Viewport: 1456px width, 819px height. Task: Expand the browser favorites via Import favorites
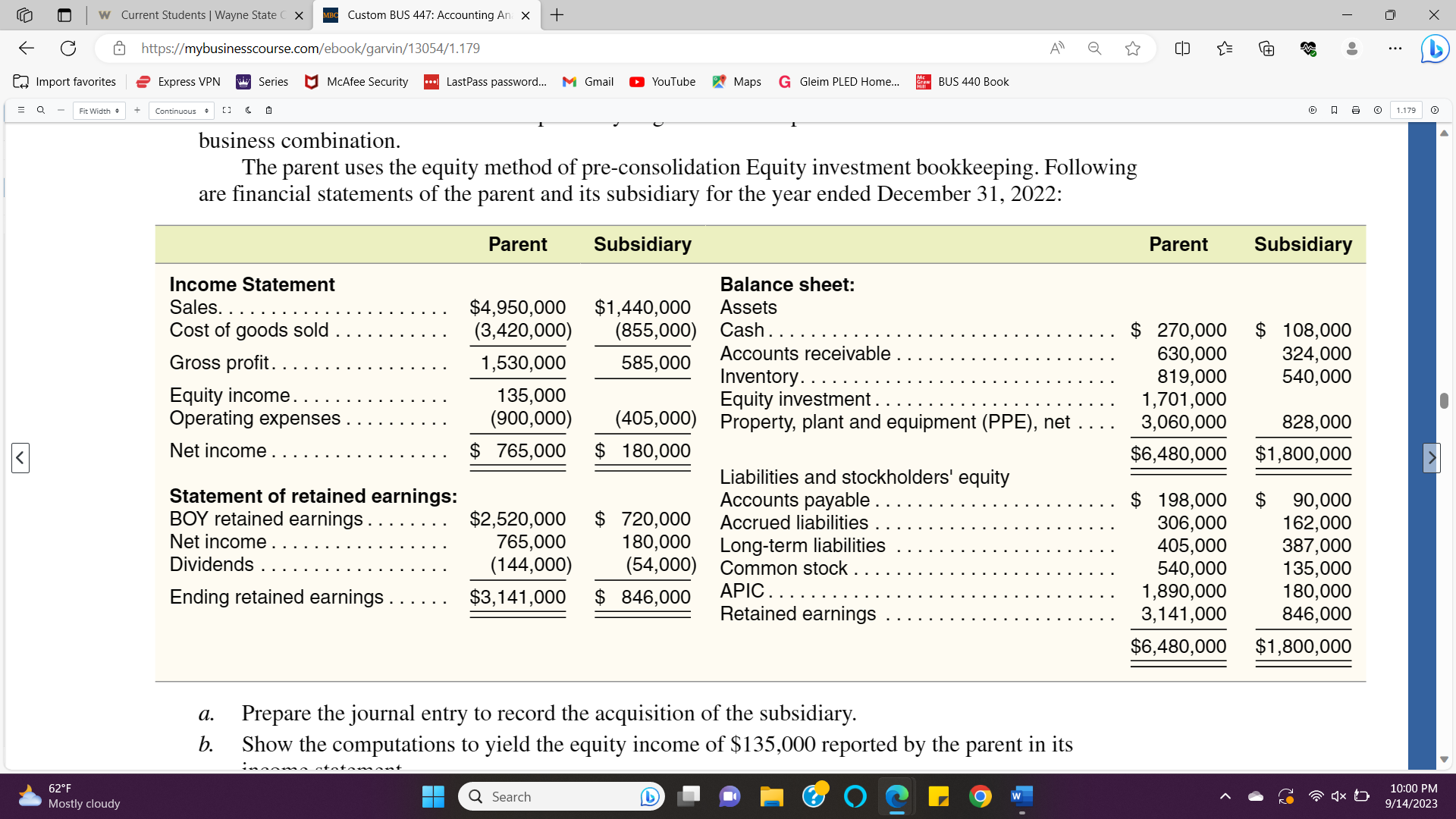click(65, 81)
